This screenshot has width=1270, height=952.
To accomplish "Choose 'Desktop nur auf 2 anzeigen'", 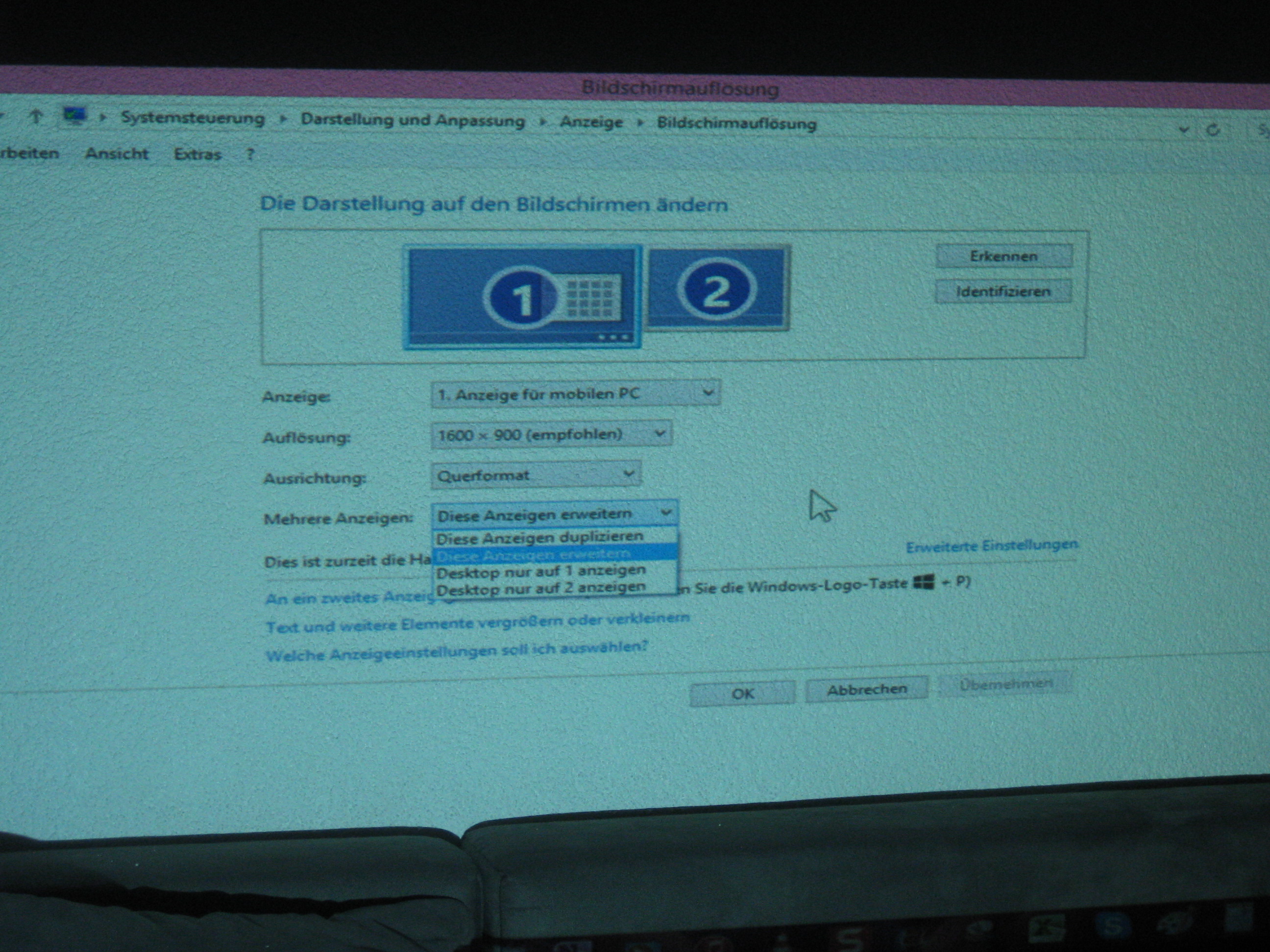I will [541, 588].
